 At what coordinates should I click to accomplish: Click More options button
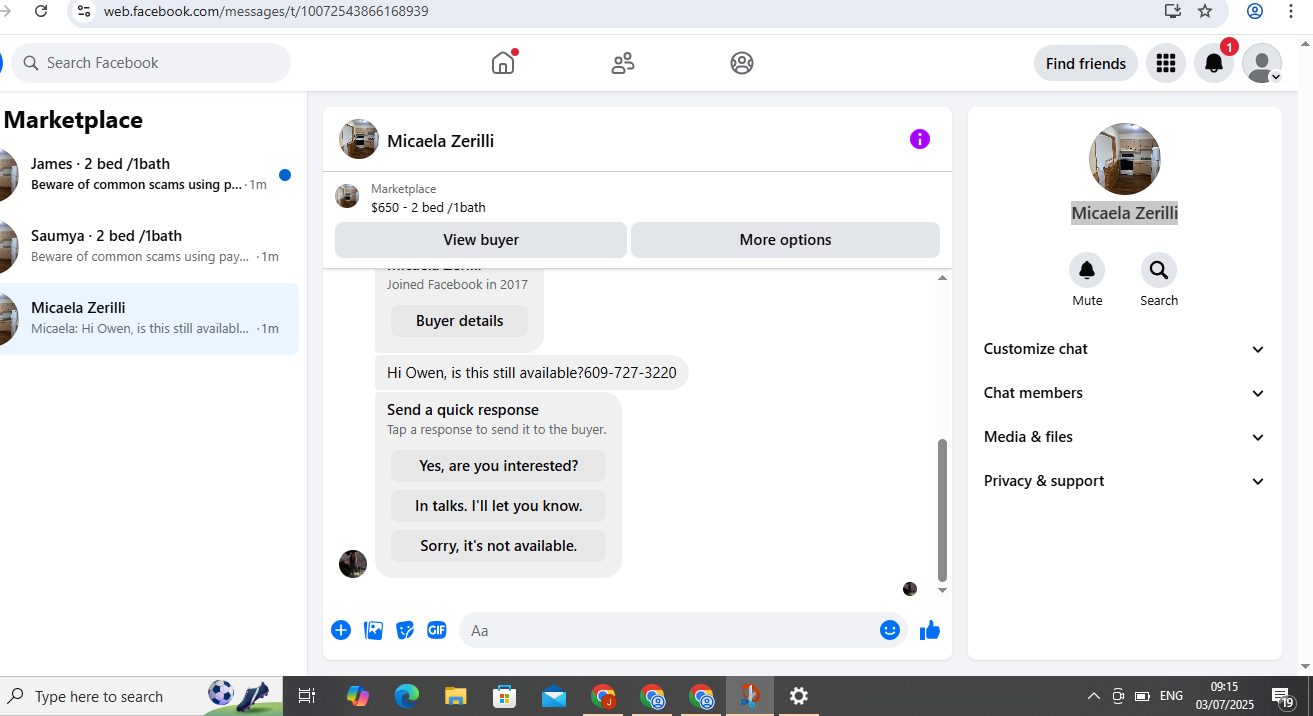point(785,240)
